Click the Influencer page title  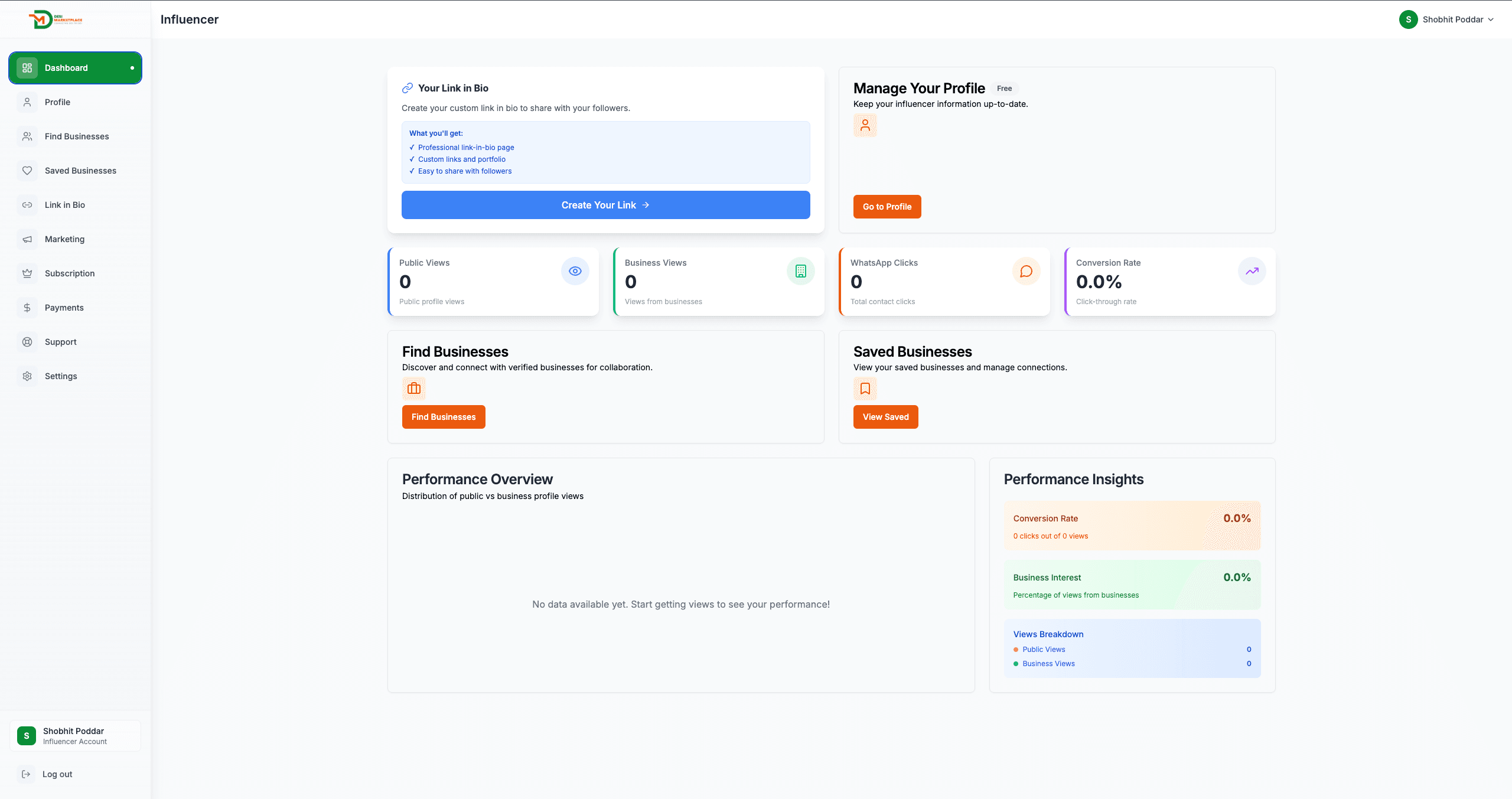click(190, 19)
